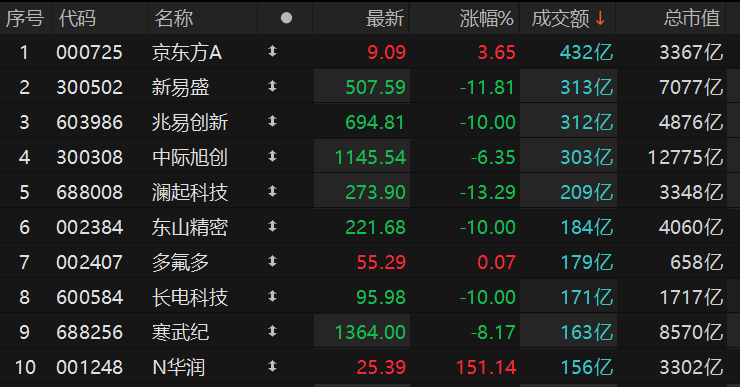Screen dimensions: 740x387
Task: Click change percentage 151.14
Action: click(x=486, y=367)
